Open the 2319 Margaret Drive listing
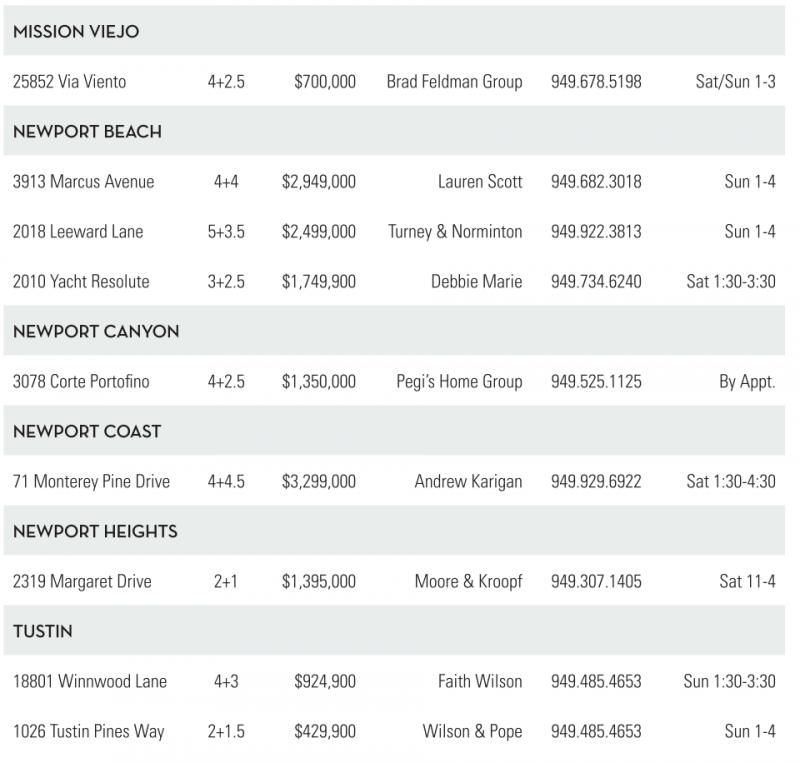The image size is (800, 763). (82, 582)
